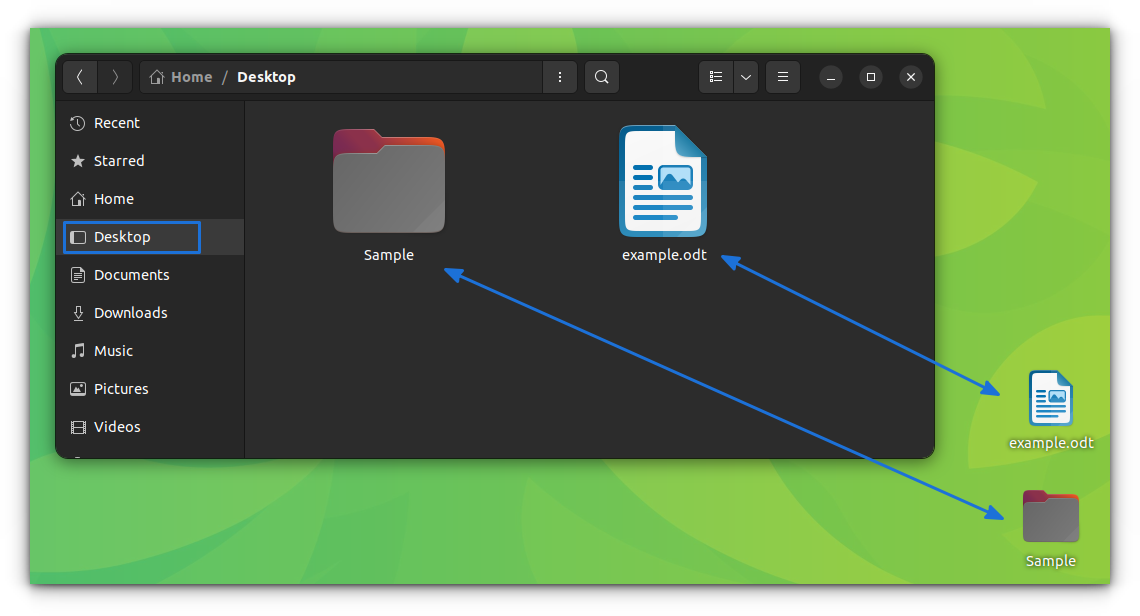Open the Videos sidebar folder
This screenshot has width=1140, height=616.
(x=117, y=426)
